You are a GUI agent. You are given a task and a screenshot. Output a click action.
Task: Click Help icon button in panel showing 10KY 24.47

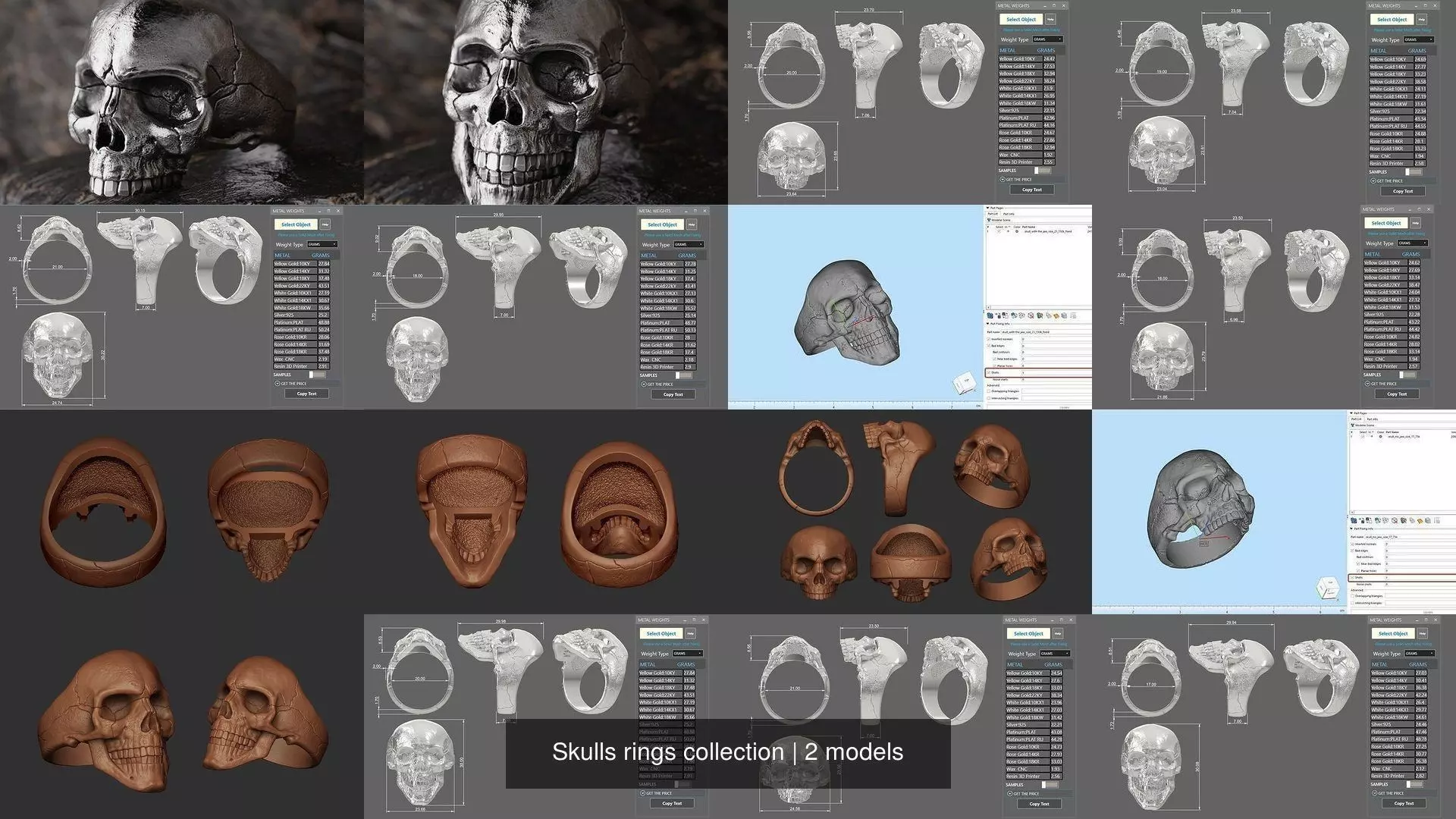coord(1050,19)
